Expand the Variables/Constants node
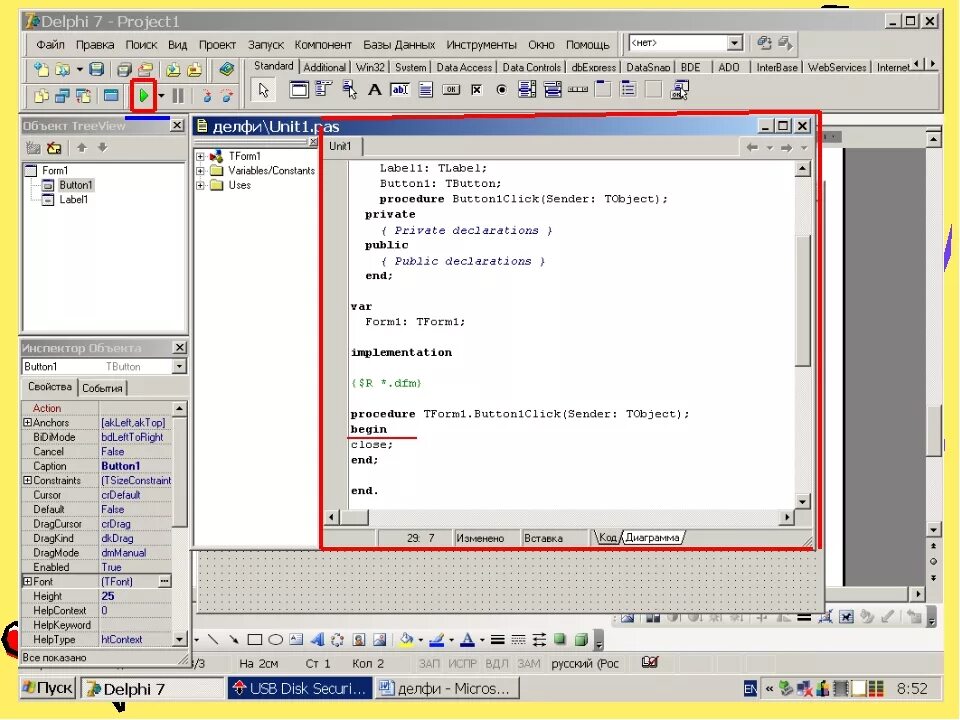Viewport: 960px width, 720px height. (200, 171)
